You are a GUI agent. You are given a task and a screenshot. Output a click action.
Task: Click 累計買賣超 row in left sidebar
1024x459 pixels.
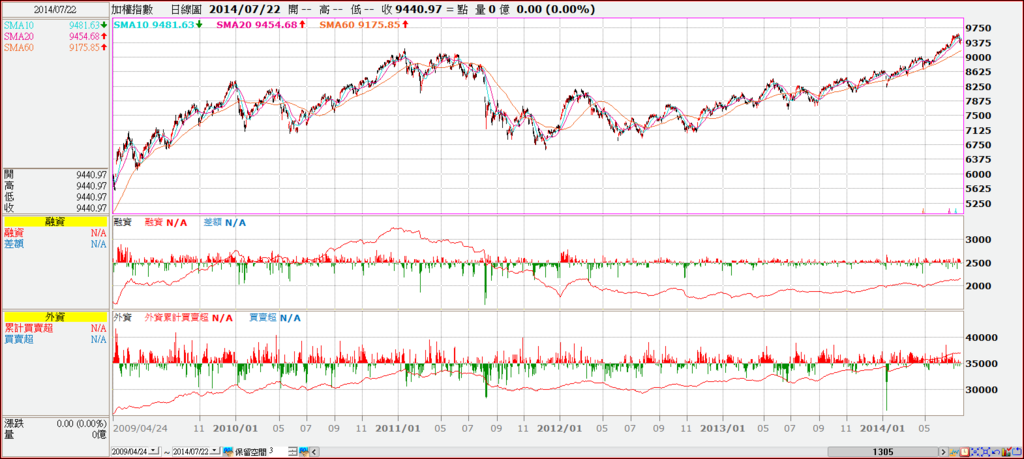coord(55,328)
